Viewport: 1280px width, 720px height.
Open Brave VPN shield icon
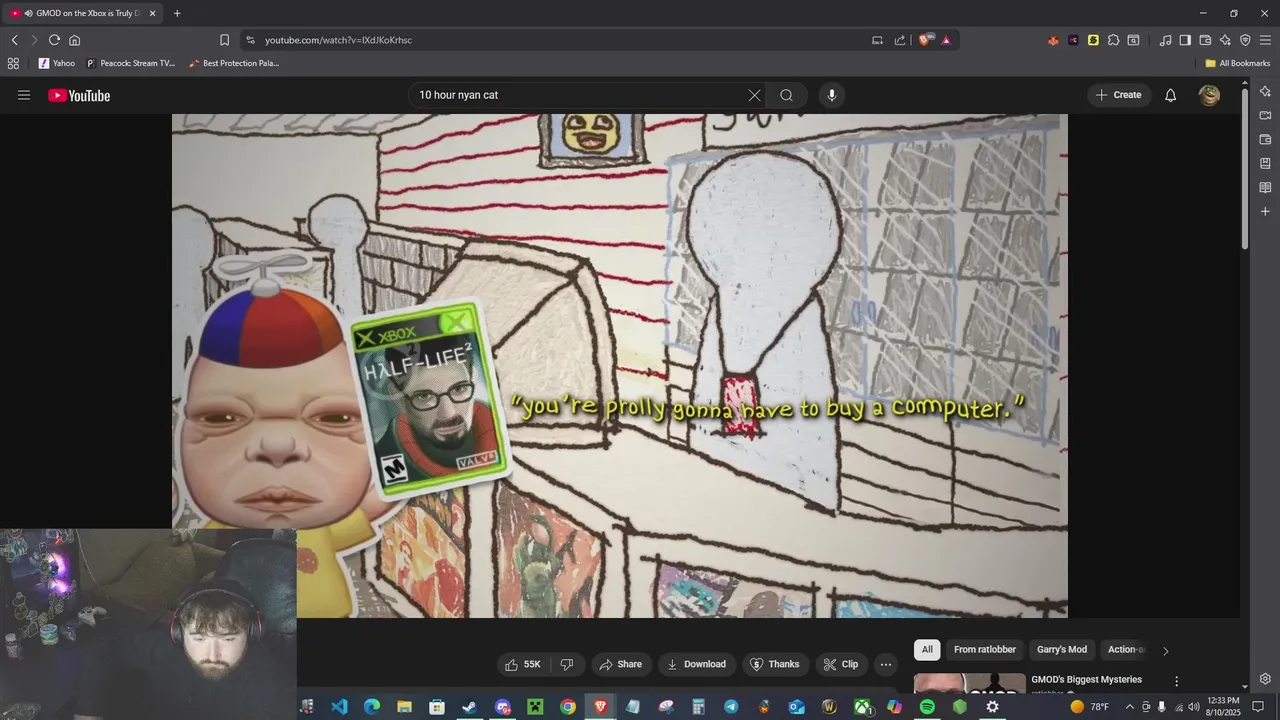(x=1245, y=40)
